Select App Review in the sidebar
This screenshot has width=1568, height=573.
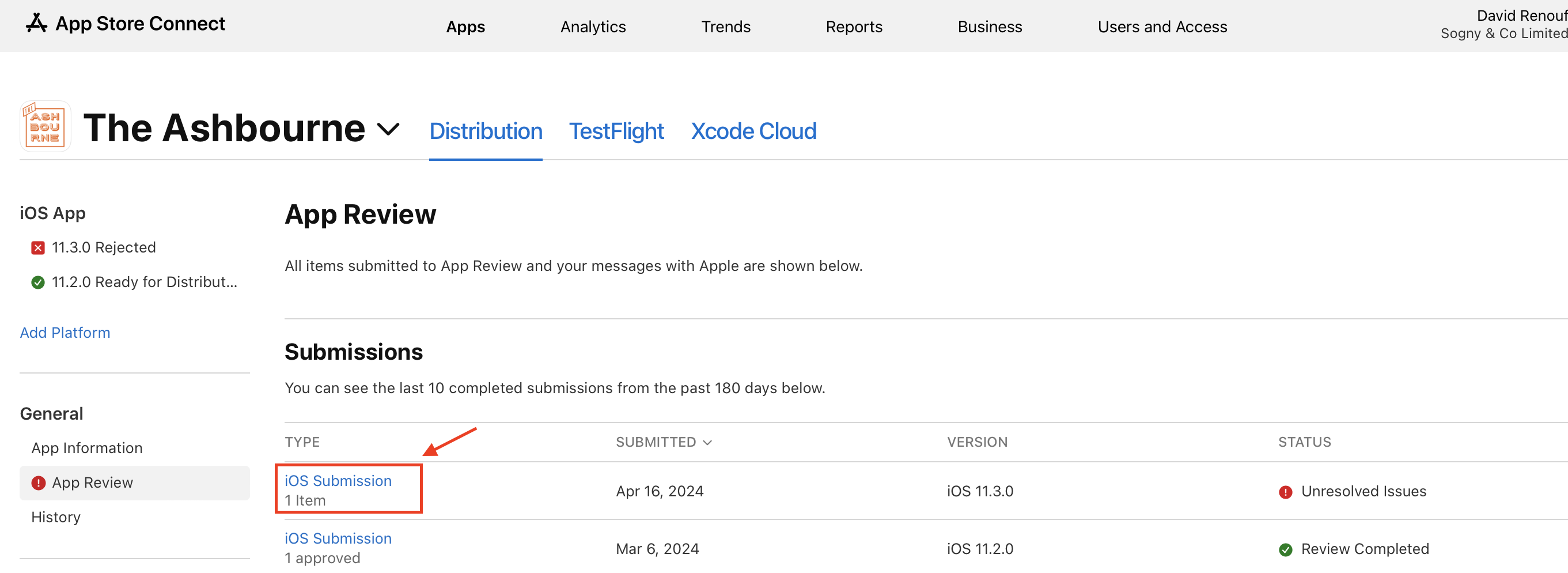pos(135,483)
